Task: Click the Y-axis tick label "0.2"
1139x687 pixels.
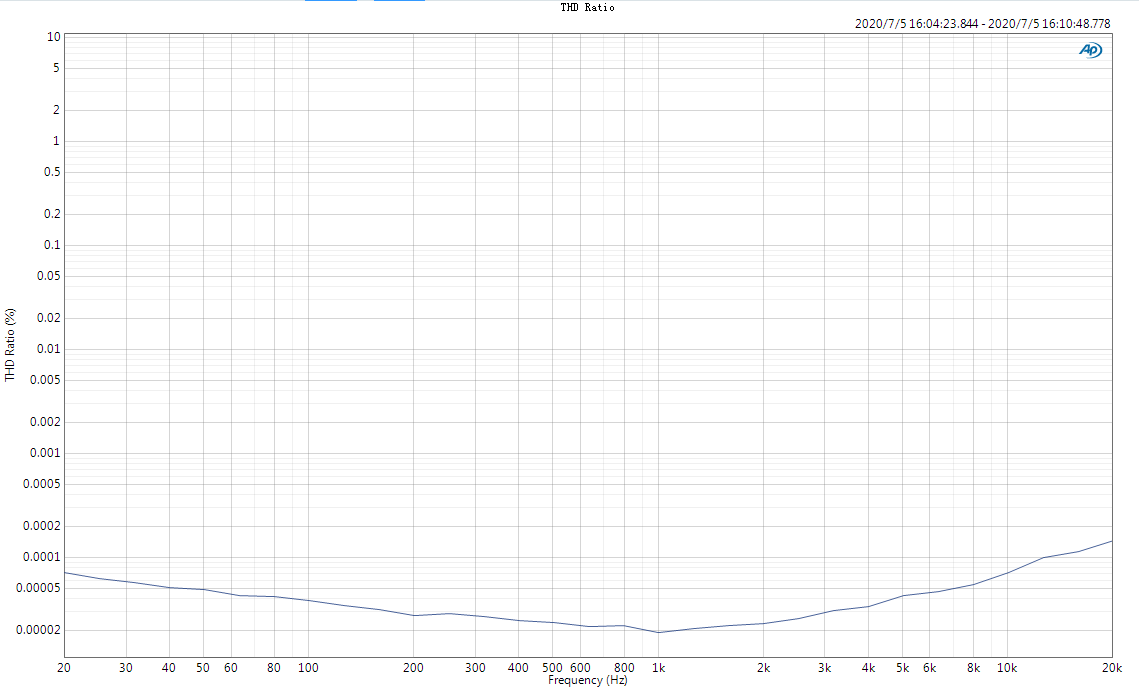Action: tap(52, 214)
